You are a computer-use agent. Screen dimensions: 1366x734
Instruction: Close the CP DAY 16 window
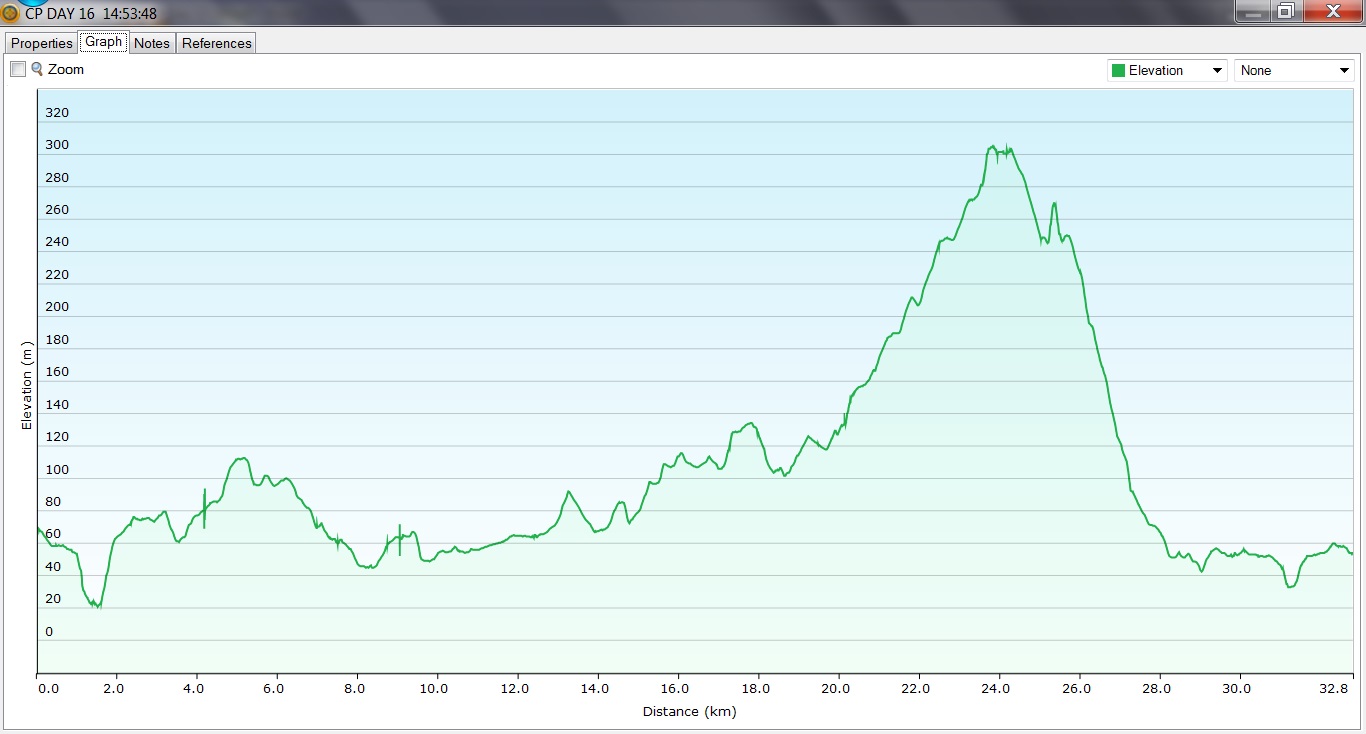(x=1331, y=11)
